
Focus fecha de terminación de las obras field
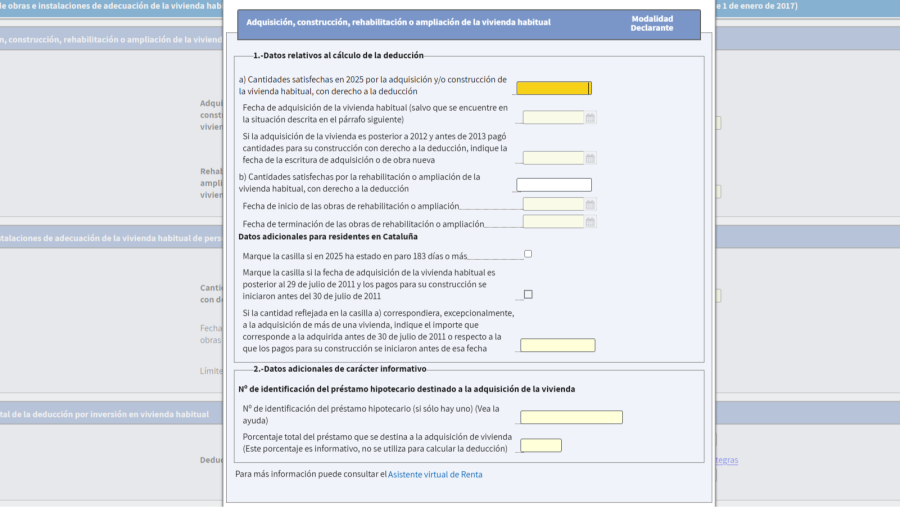pyautogui.click(x=553, y=222)
